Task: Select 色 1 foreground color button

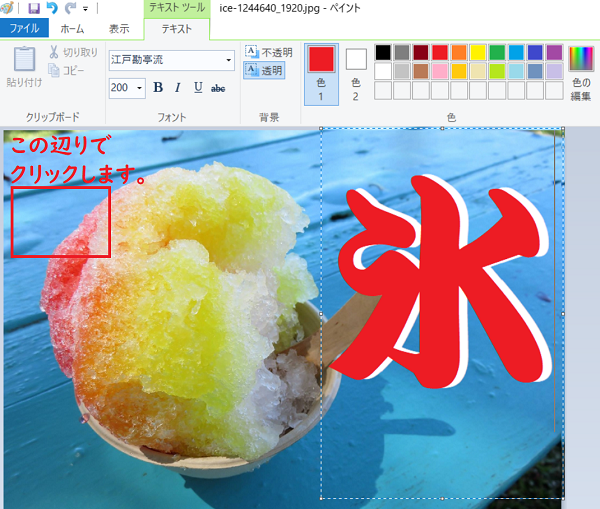Action: [x=321, y=74]
